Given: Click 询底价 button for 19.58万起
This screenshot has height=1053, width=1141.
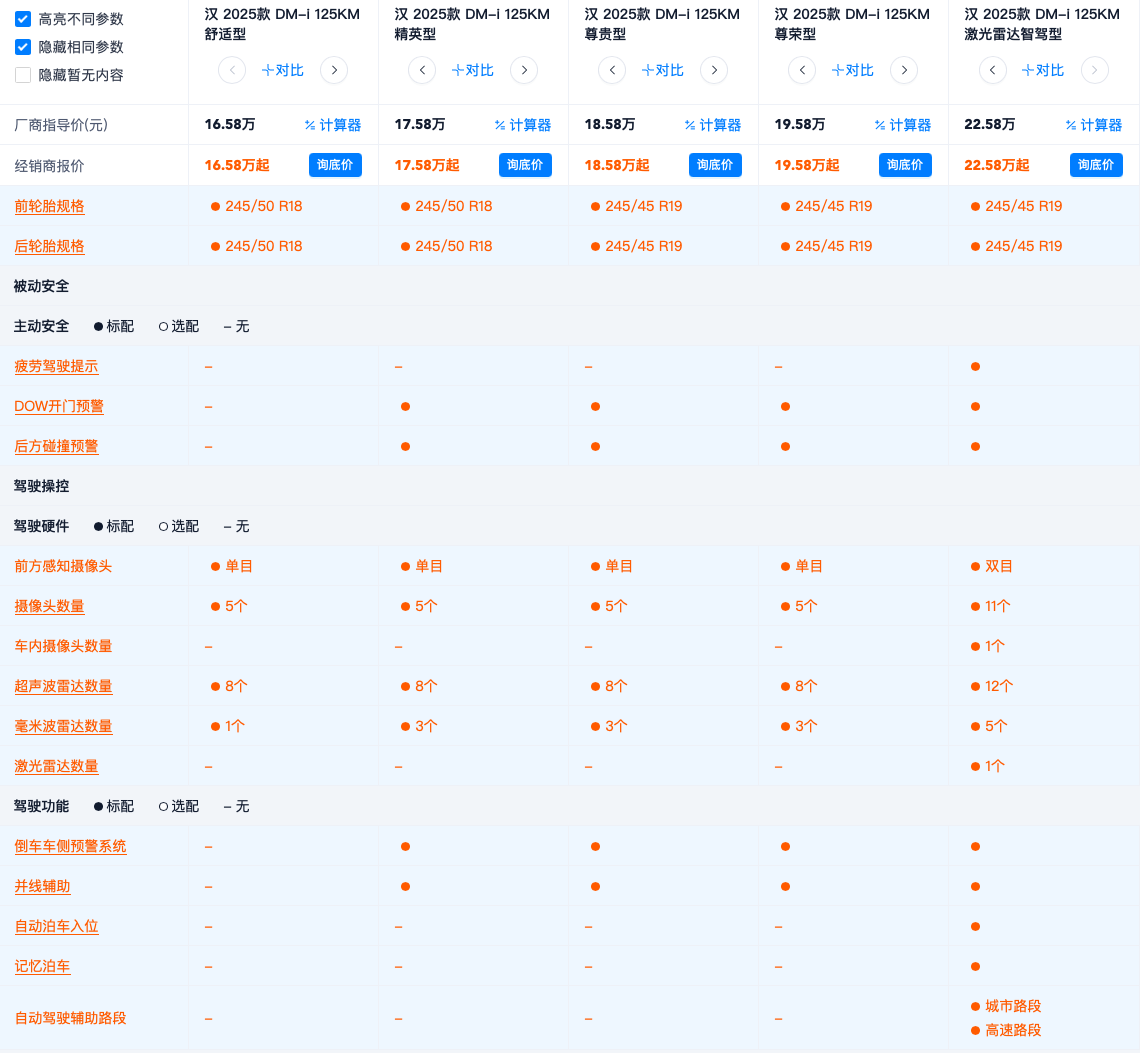Looking at the screenshot, I should pos(905,165).
